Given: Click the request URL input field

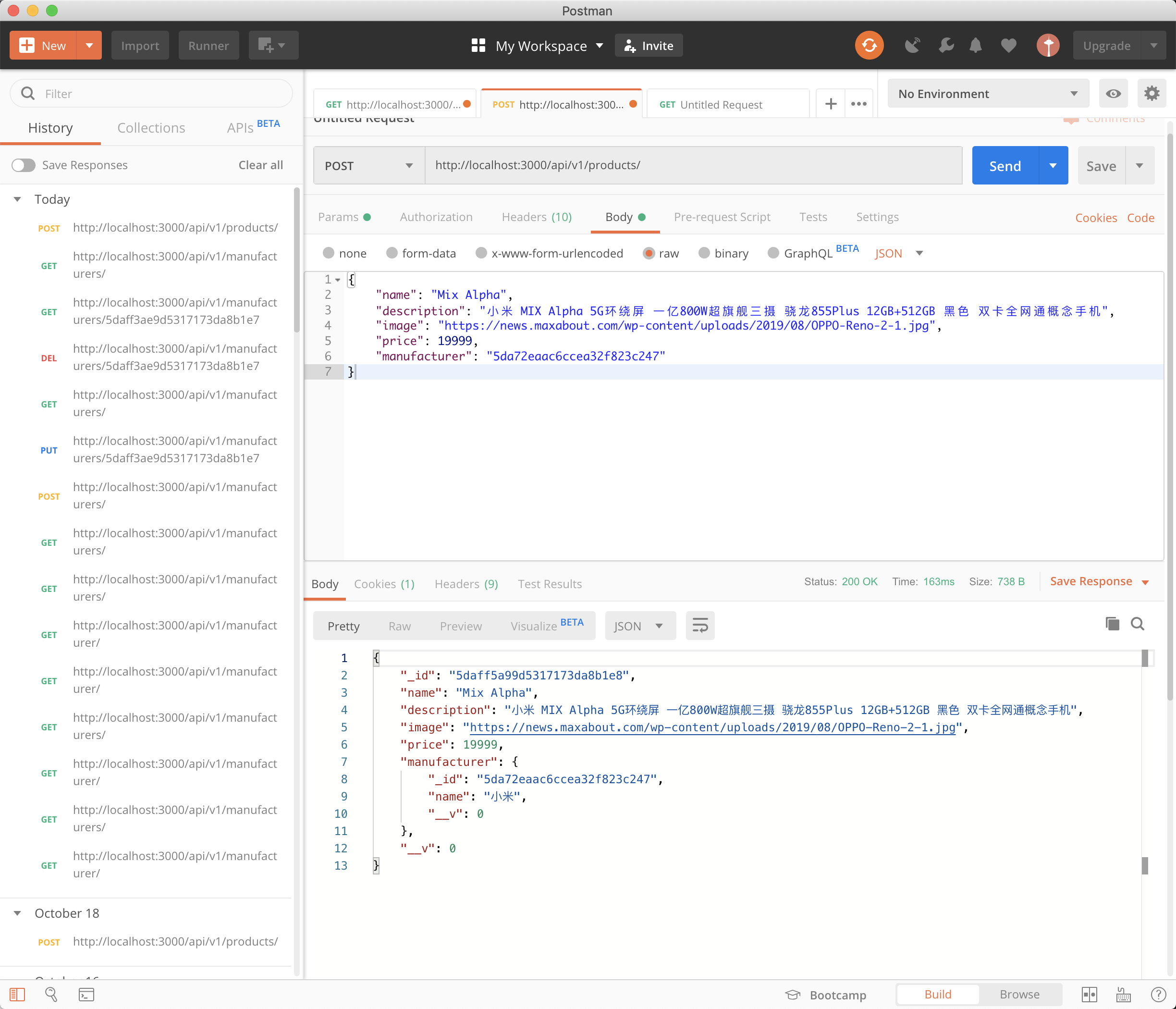Looking at the screenshot, I should (692, 165).
